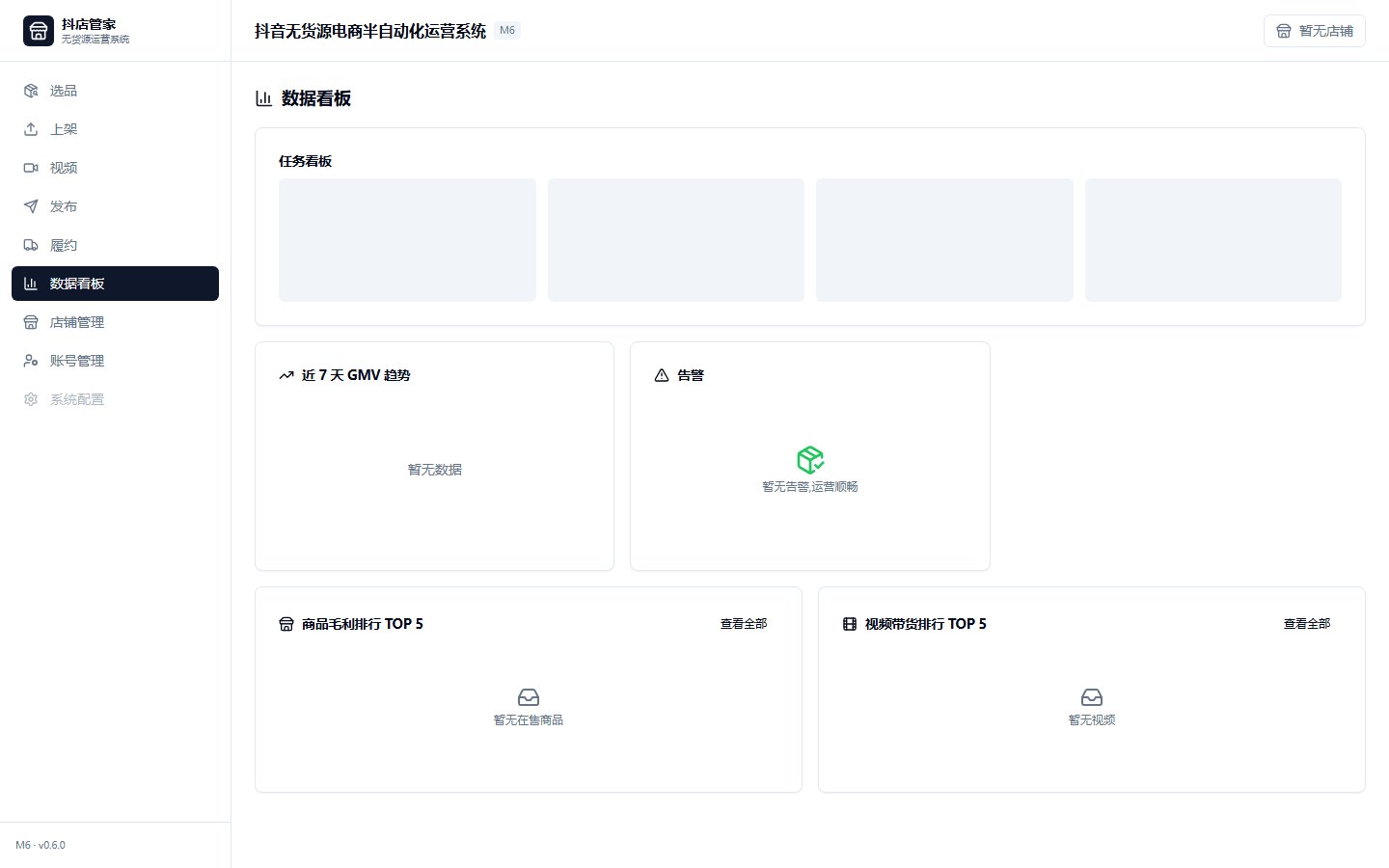Click the chart icon beside 数据看板 page heading

[x=263, y=98]
